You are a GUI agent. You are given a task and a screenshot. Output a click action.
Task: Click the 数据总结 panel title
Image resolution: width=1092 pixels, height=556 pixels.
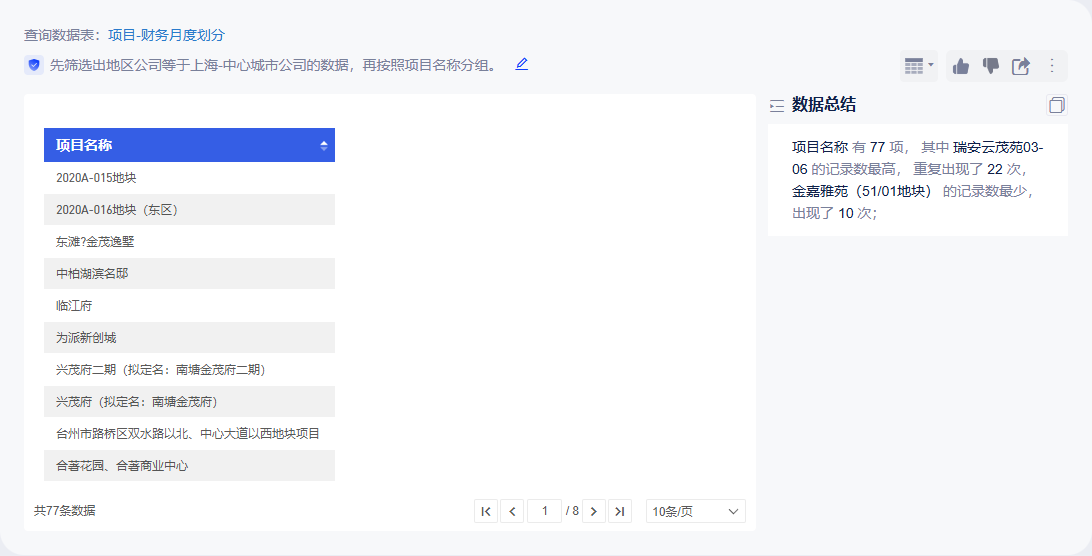(x=824, y=105)
